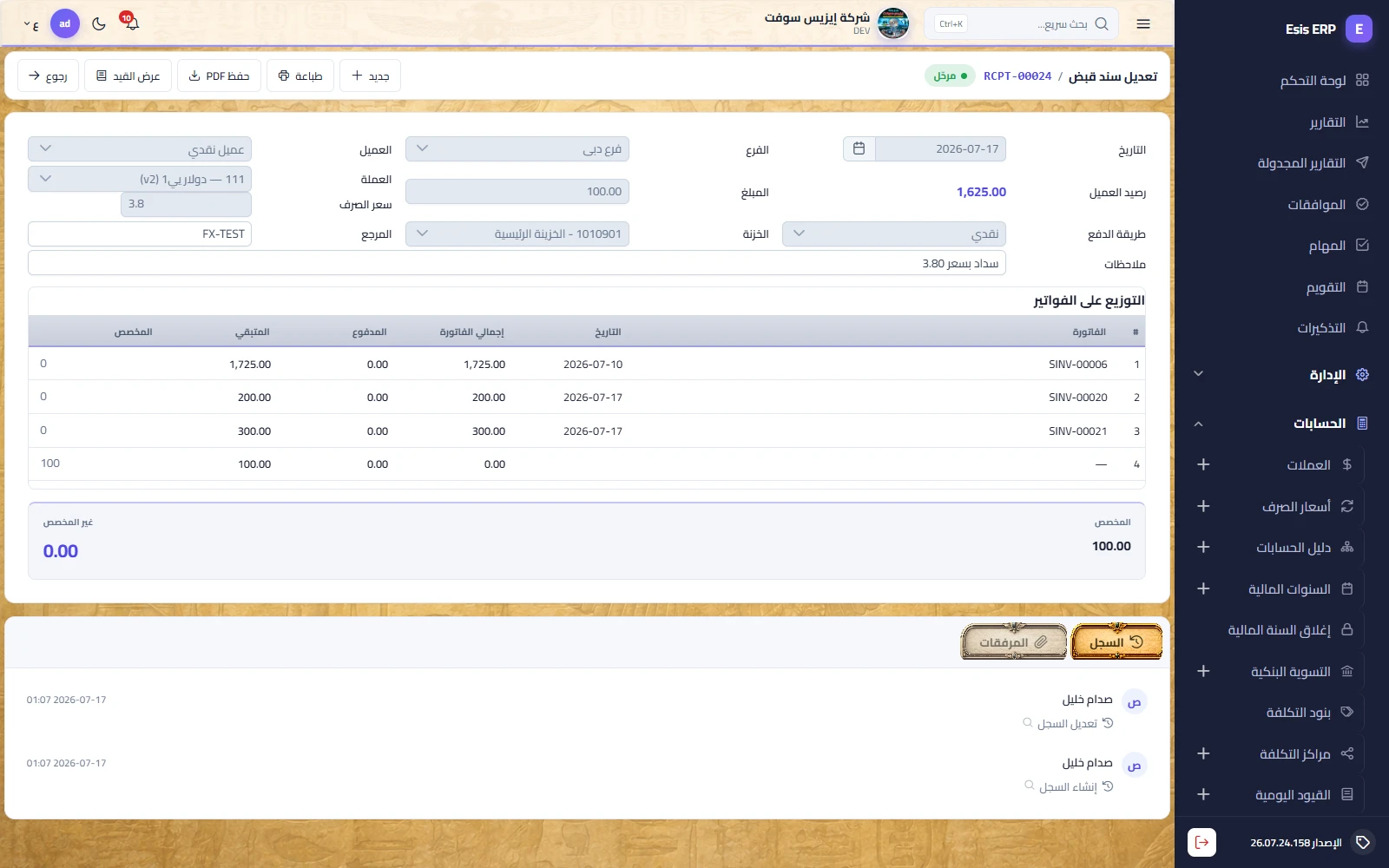Screen dimensions: 1389x868
Task: Click customer balance 1,625.00
Action: [x=981, y=192]
